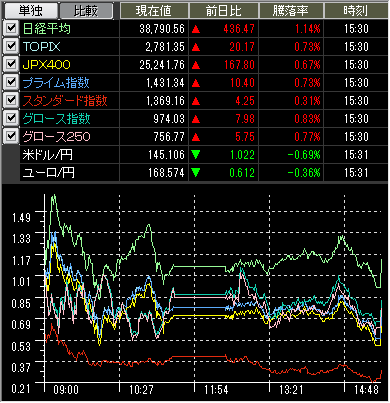Click the 現在値 column header
390x403 pixels.
pos(154,11)
